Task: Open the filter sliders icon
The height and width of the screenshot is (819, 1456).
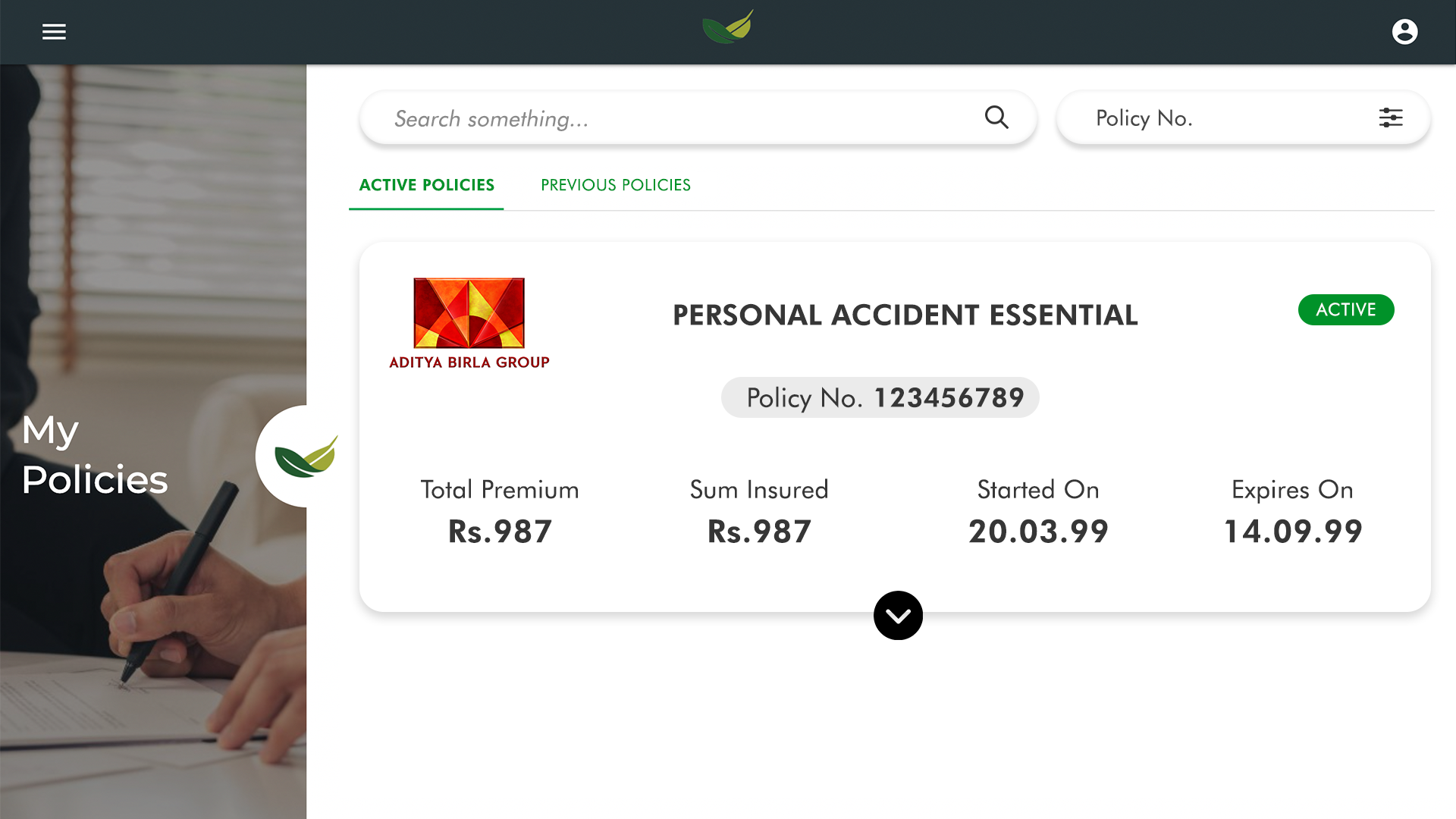Action: 1391,118
